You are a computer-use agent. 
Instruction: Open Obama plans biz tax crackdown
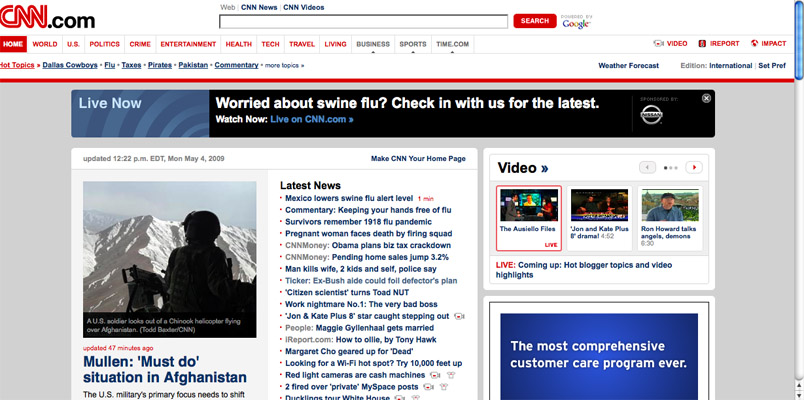[391, 246]
